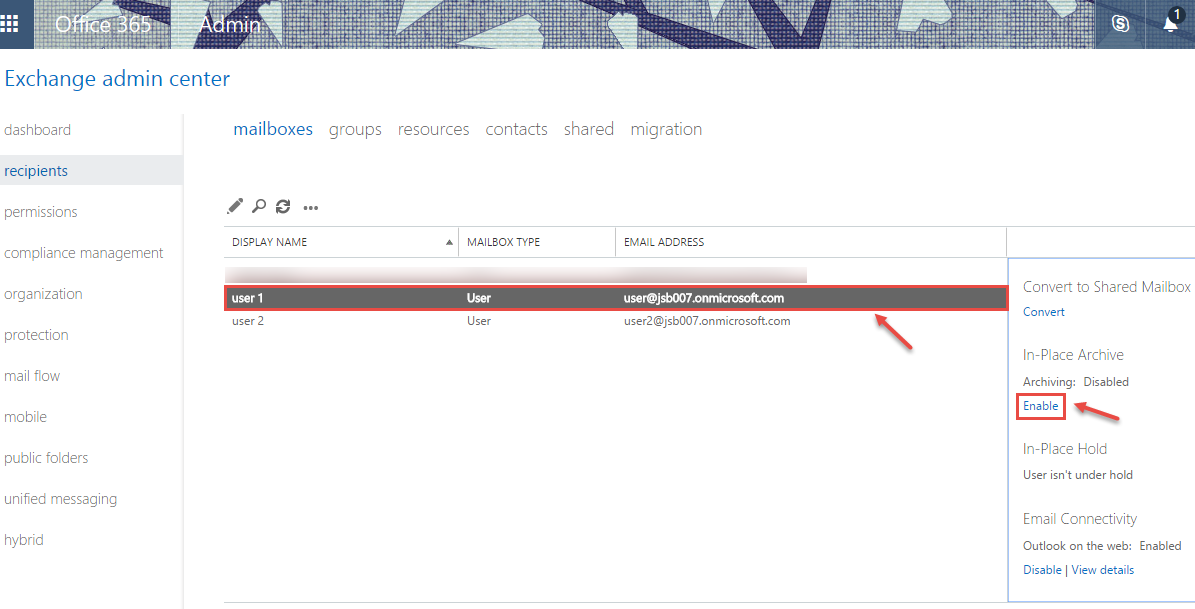
Task: Open dashboard in the left navigation
Action: pos(37,130)
